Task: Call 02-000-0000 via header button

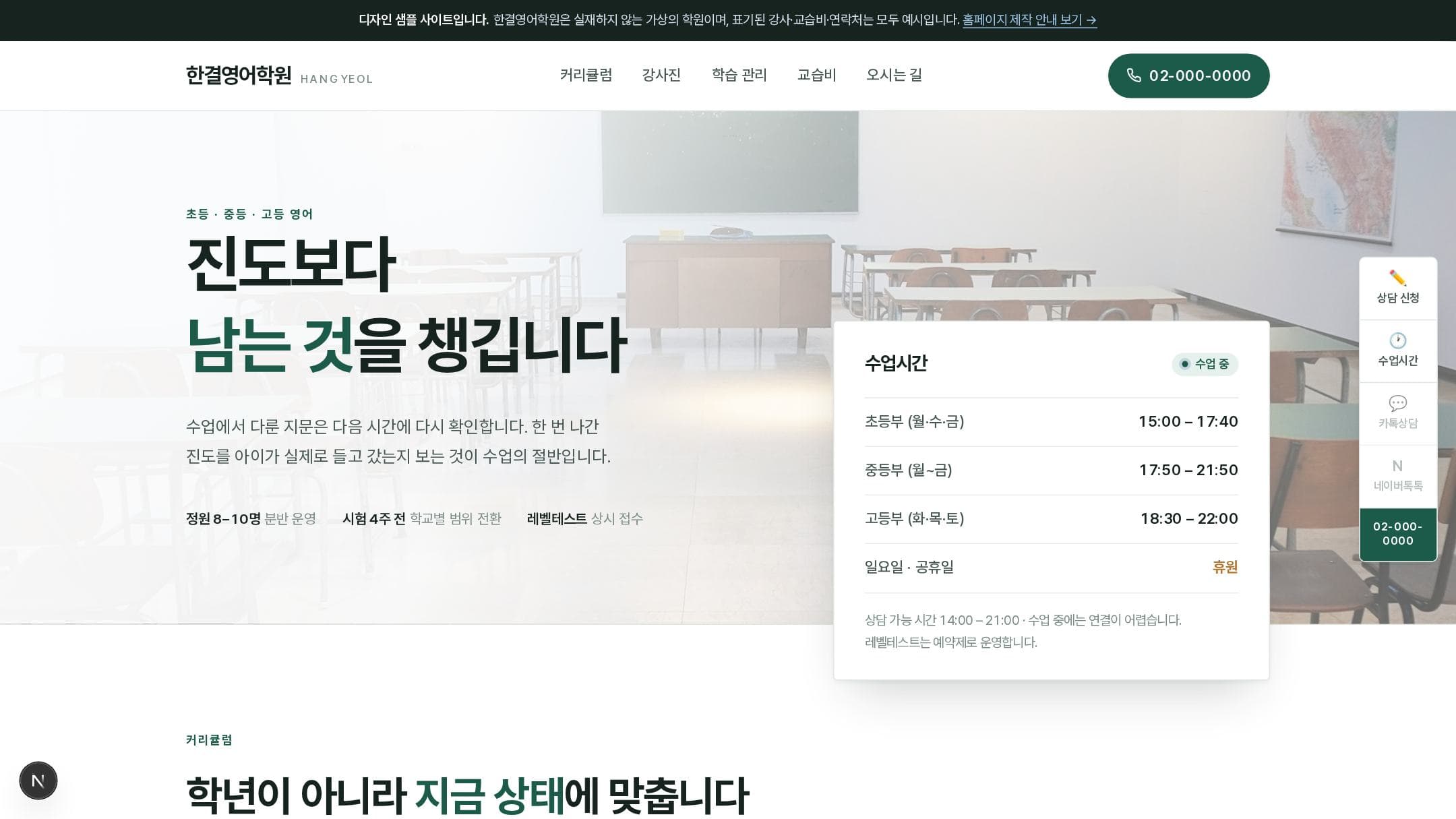Action: coord(1188,75)
